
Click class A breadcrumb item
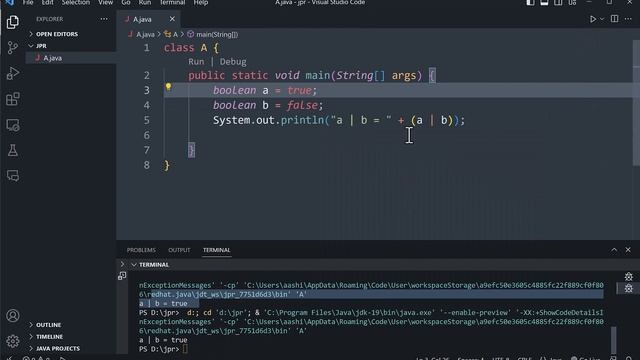175,35
